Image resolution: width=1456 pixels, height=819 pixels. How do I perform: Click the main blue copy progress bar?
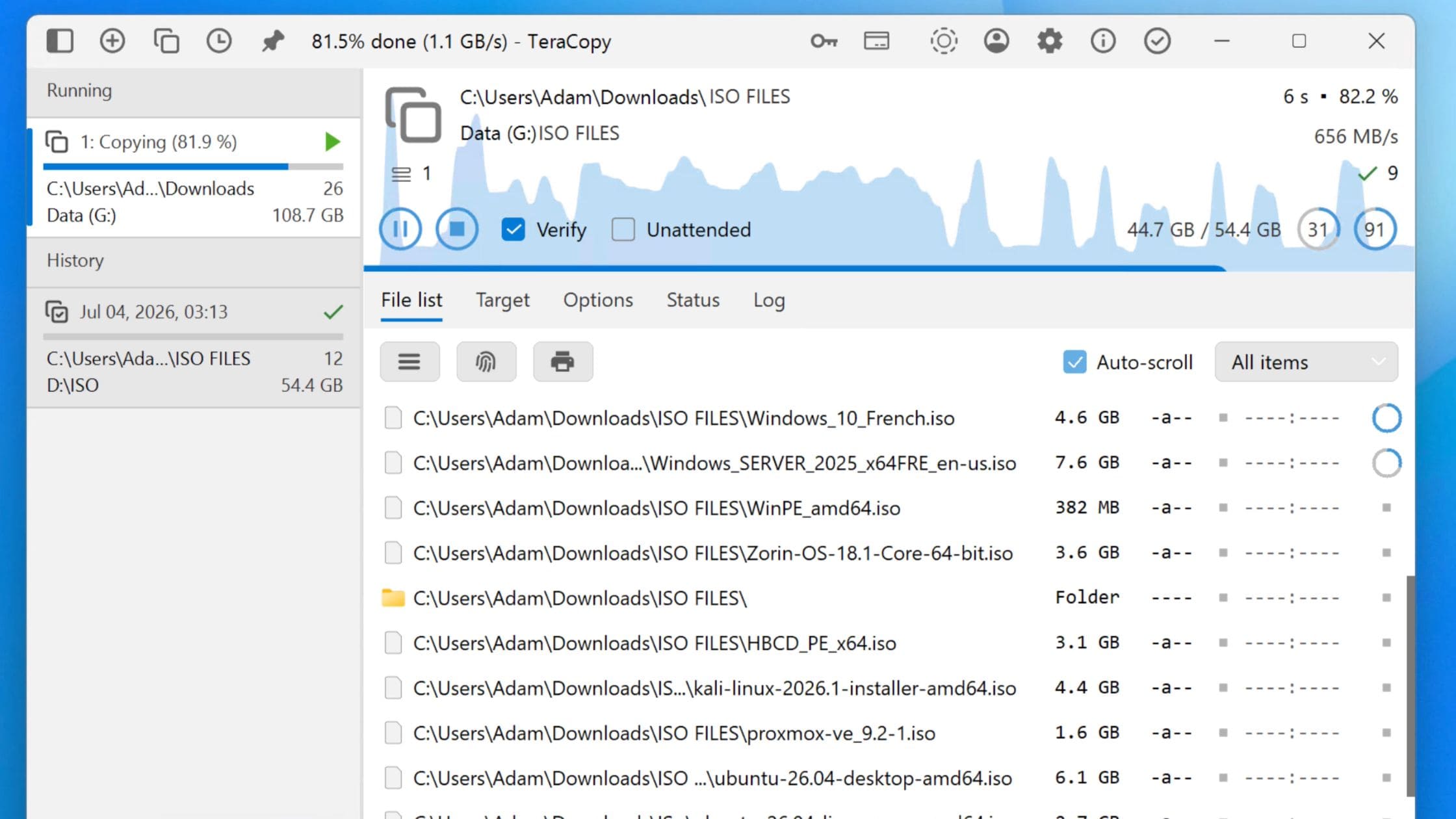pyautogui.click(x=794, y=268)
